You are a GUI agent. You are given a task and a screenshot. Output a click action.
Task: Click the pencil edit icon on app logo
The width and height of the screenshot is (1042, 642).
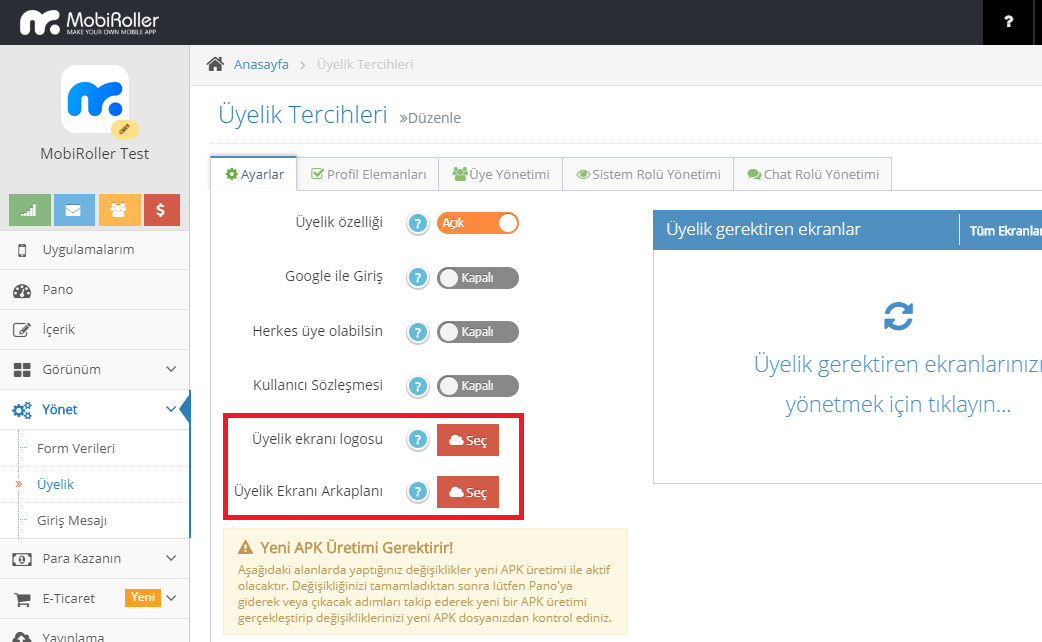click(x=125, y=128)
